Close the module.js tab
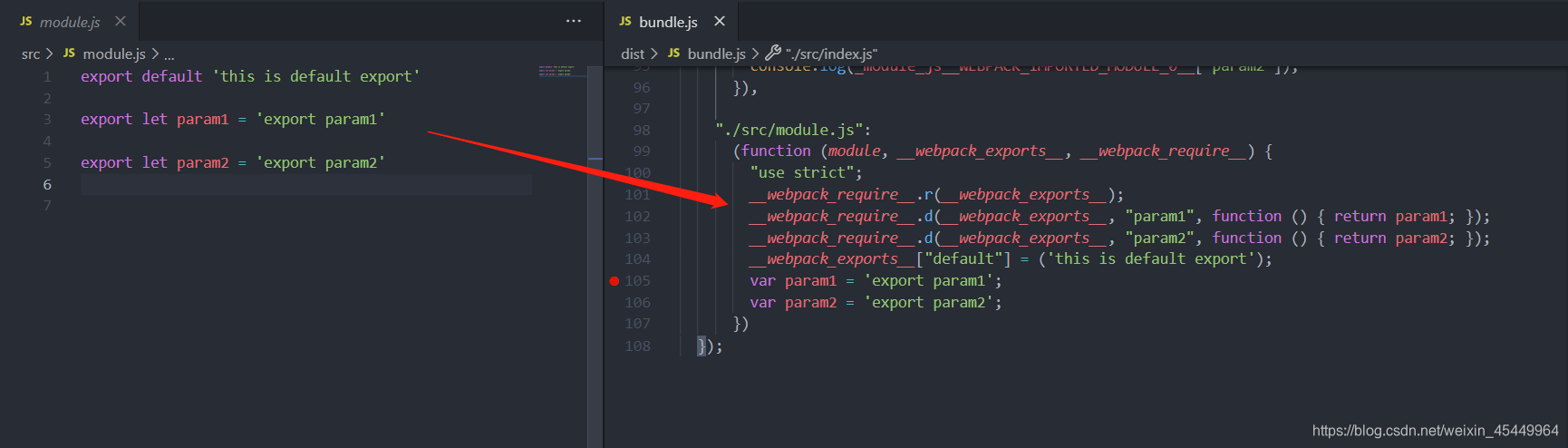This screenshot has height=448, width=1568. (121, 21)
